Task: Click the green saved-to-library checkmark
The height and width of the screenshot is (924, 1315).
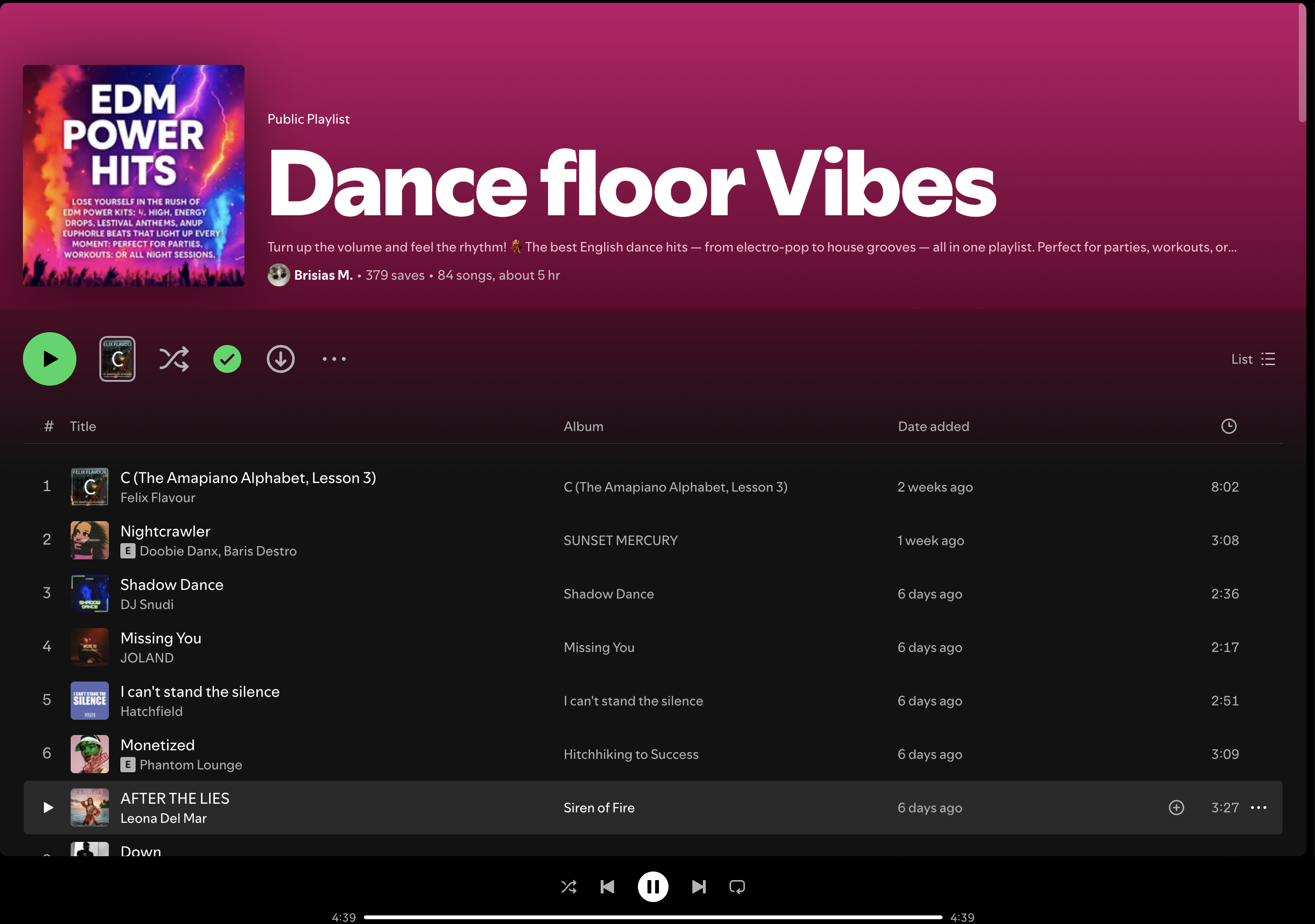Action: tap(227, 359)
